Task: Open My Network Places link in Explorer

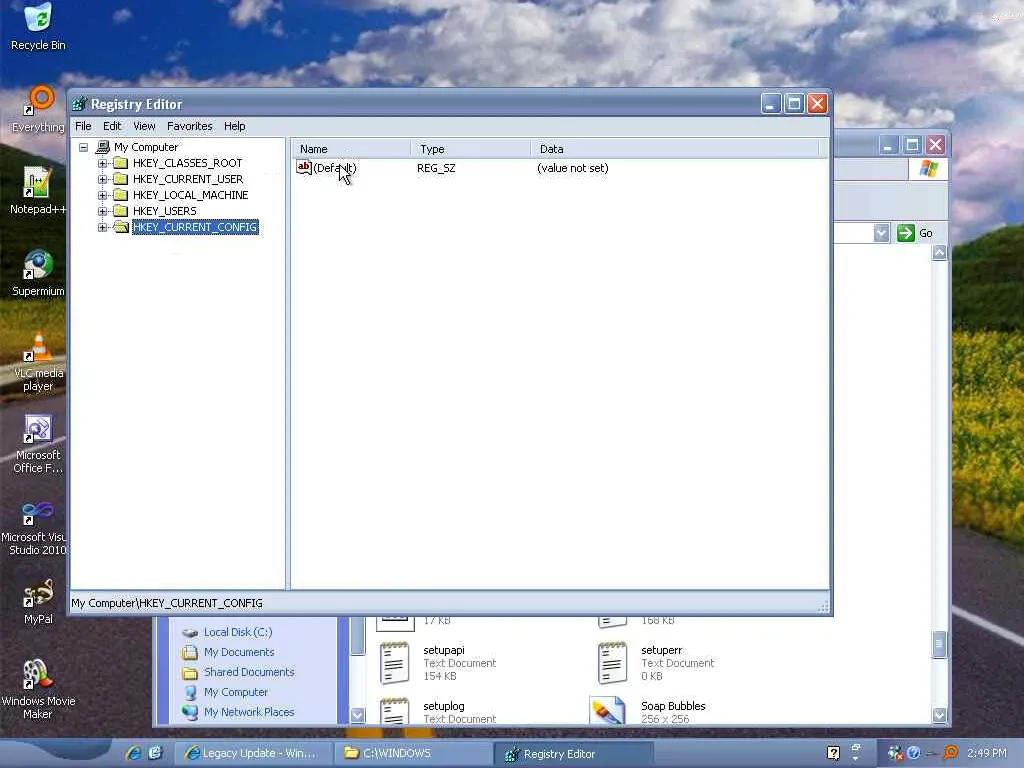Action: [x=249, y=712]
